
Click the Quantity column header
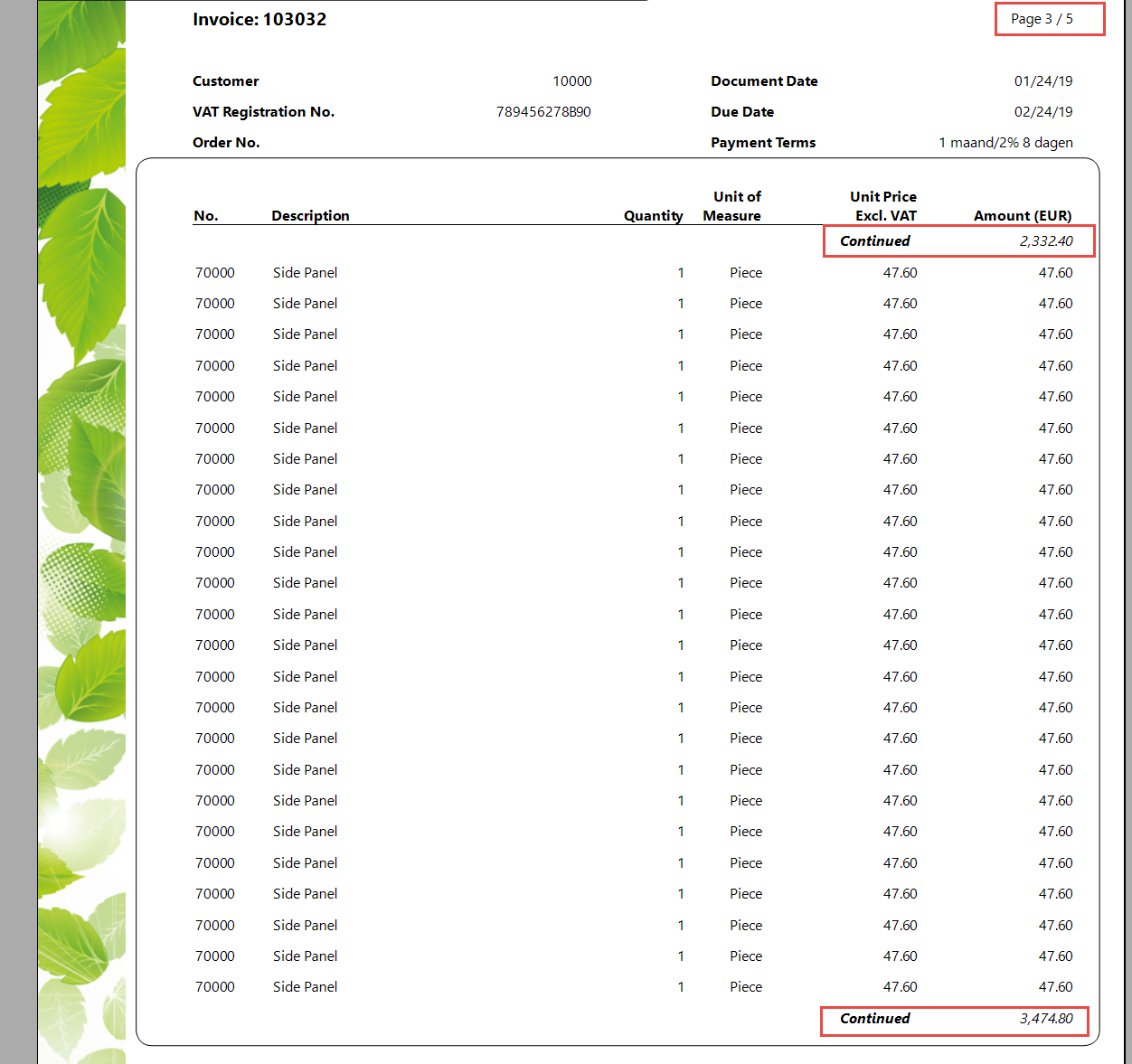[653, 216]
